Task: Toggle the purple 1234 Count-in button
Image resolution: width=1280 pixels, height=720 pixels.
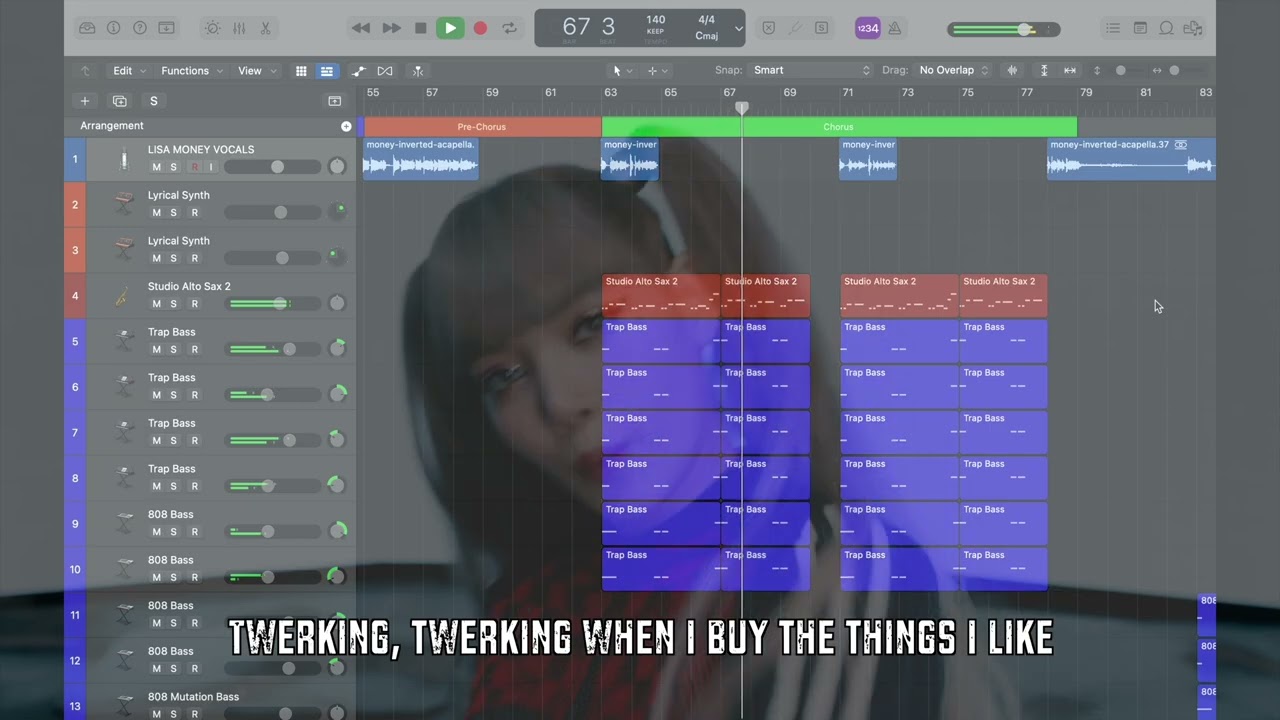Action: [867, 28]
